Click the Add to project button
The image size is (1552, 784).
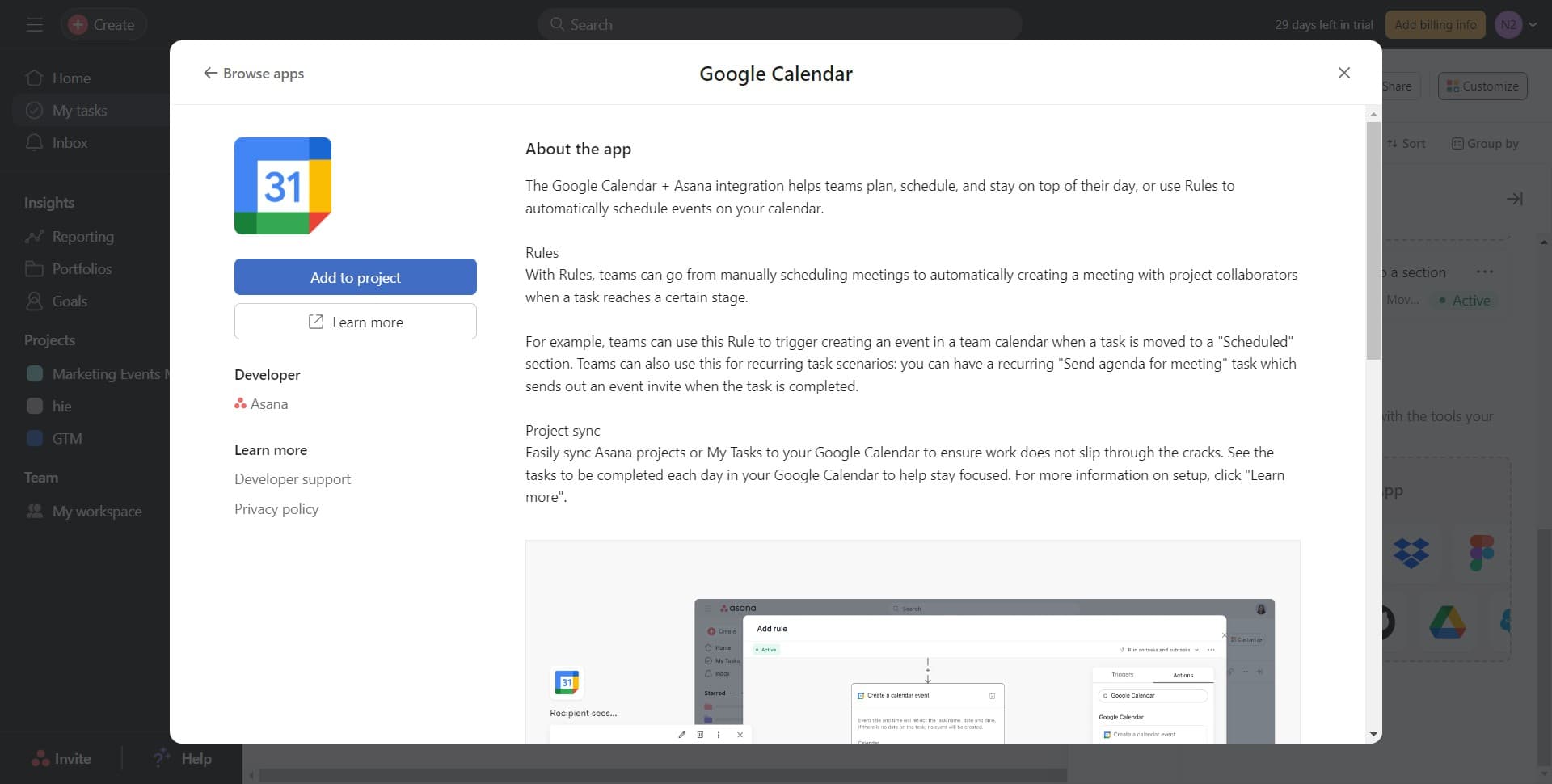355,277
